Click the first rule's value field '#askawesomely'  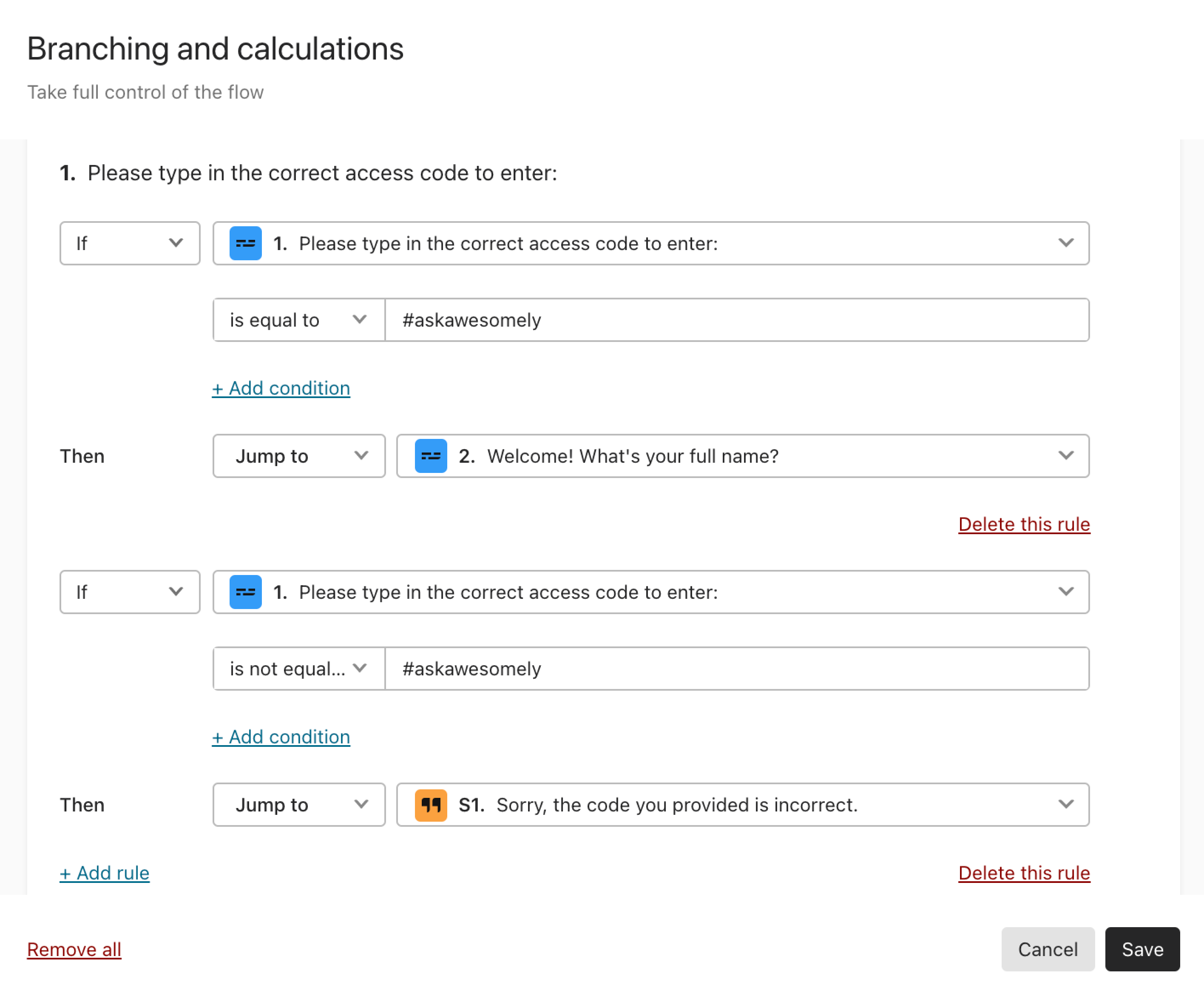737,319
